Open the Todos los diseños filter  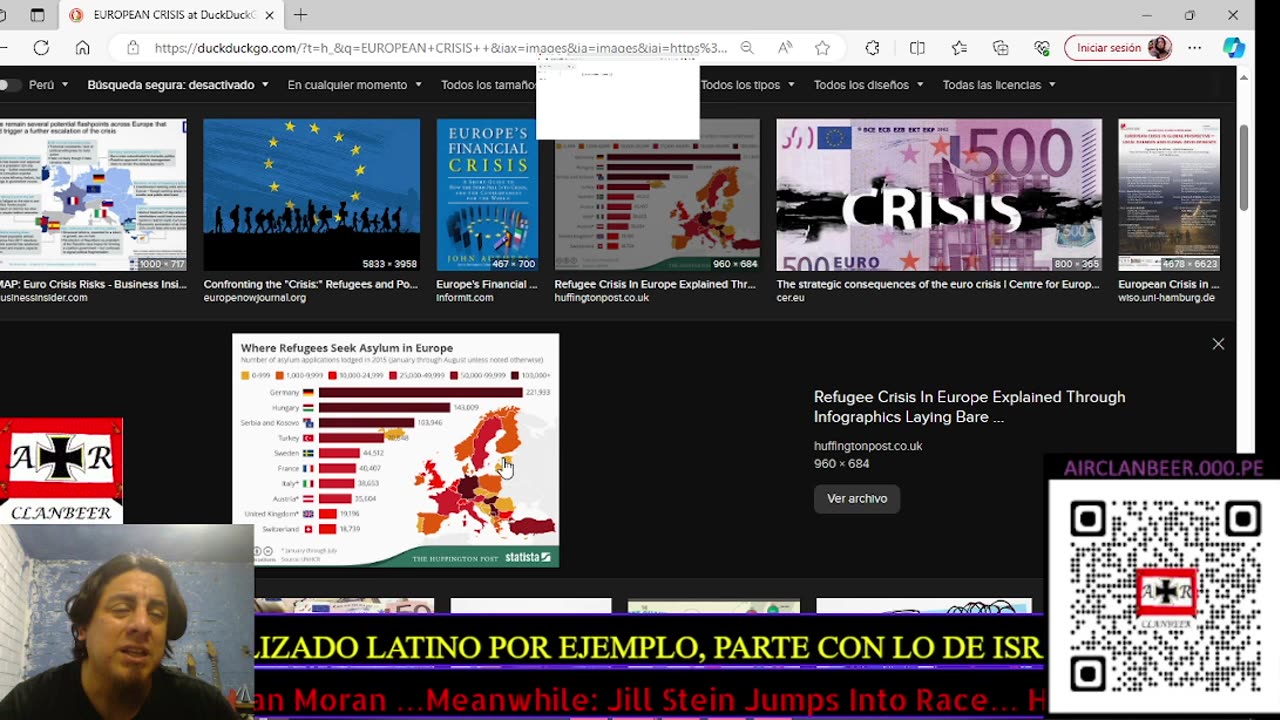[x=869, y=85]
